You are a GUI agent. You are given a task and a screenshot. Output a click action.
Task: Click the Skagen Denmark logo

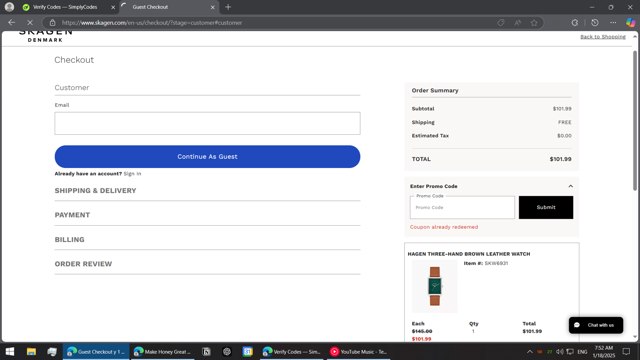click(x=45, y=36)
